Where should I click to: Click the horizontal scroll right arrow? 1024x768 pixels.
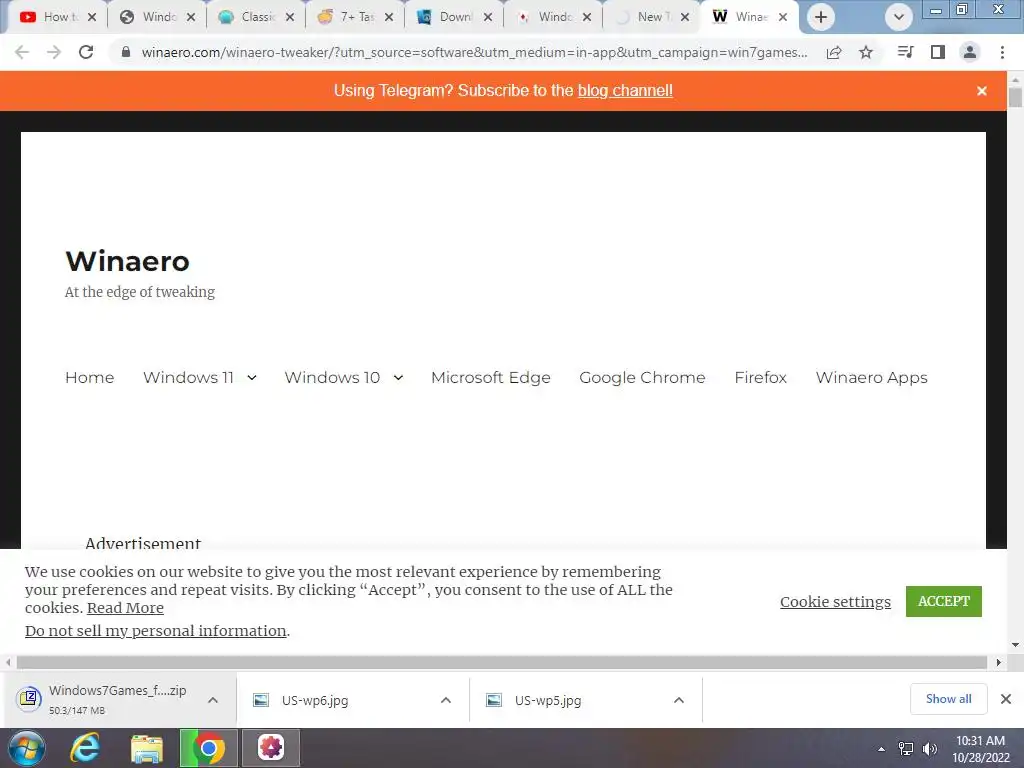point(999,662)
